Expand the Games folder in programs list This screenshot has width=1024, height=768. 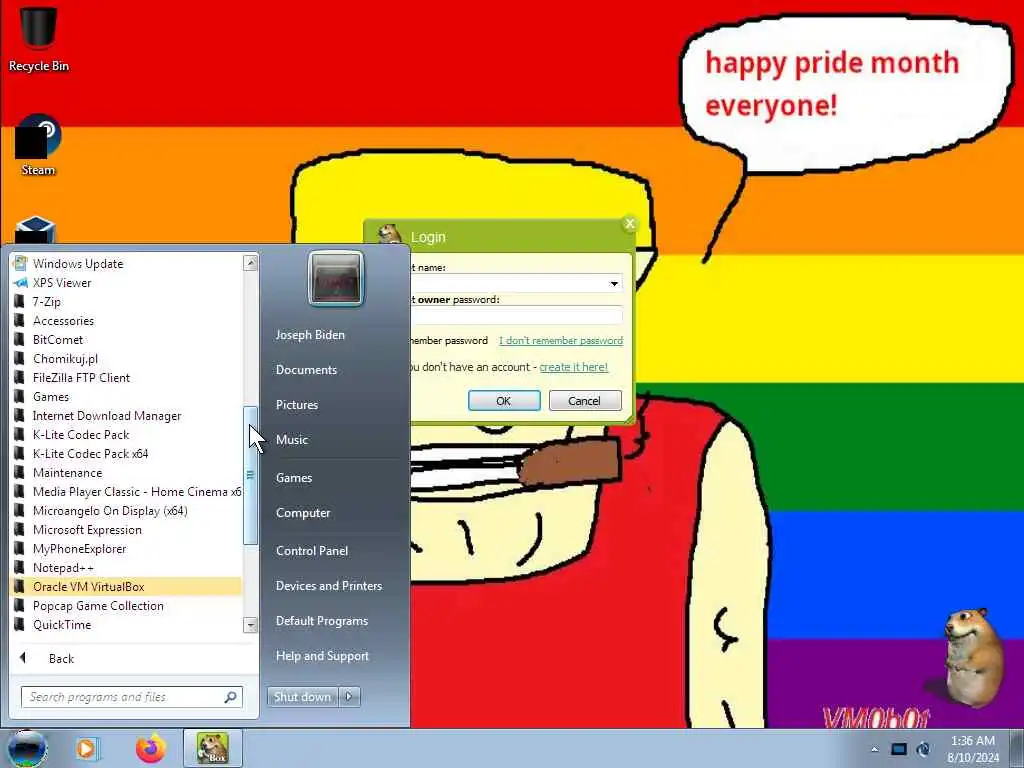(127, 396)
